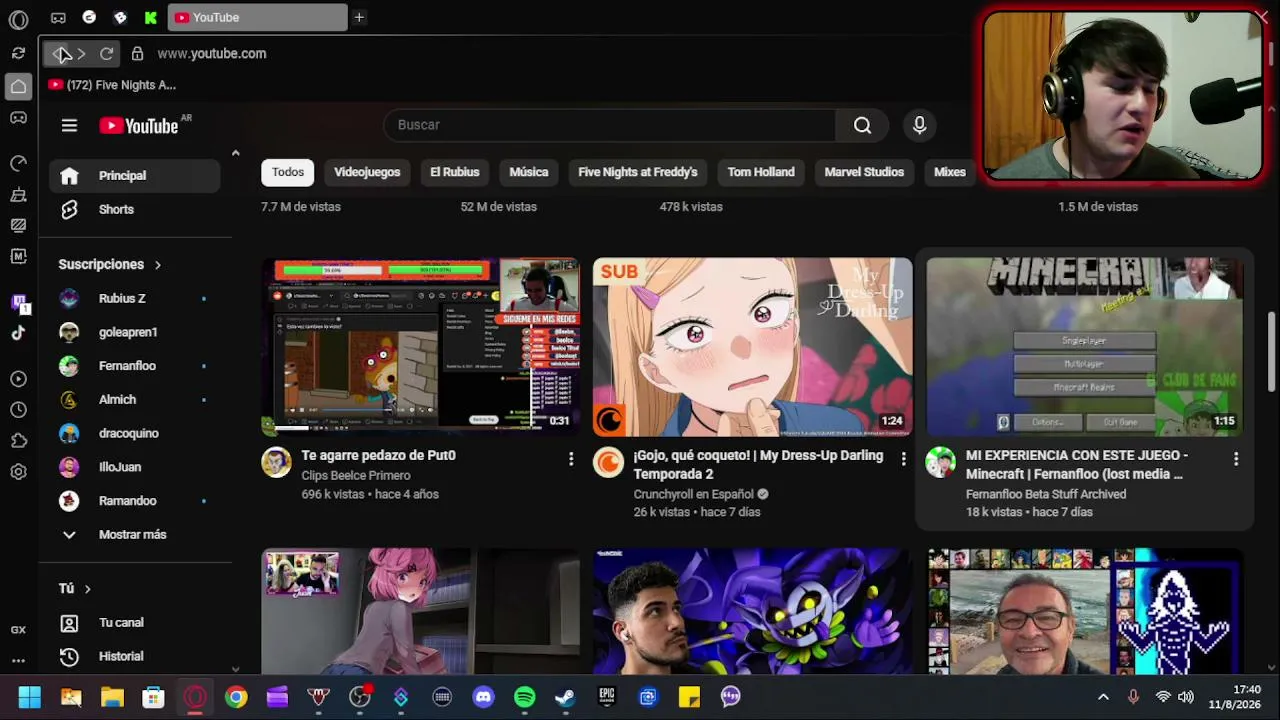Open GX Corner gamepad icon in sidebar
Screen dimensions: 1280x720
18,117
